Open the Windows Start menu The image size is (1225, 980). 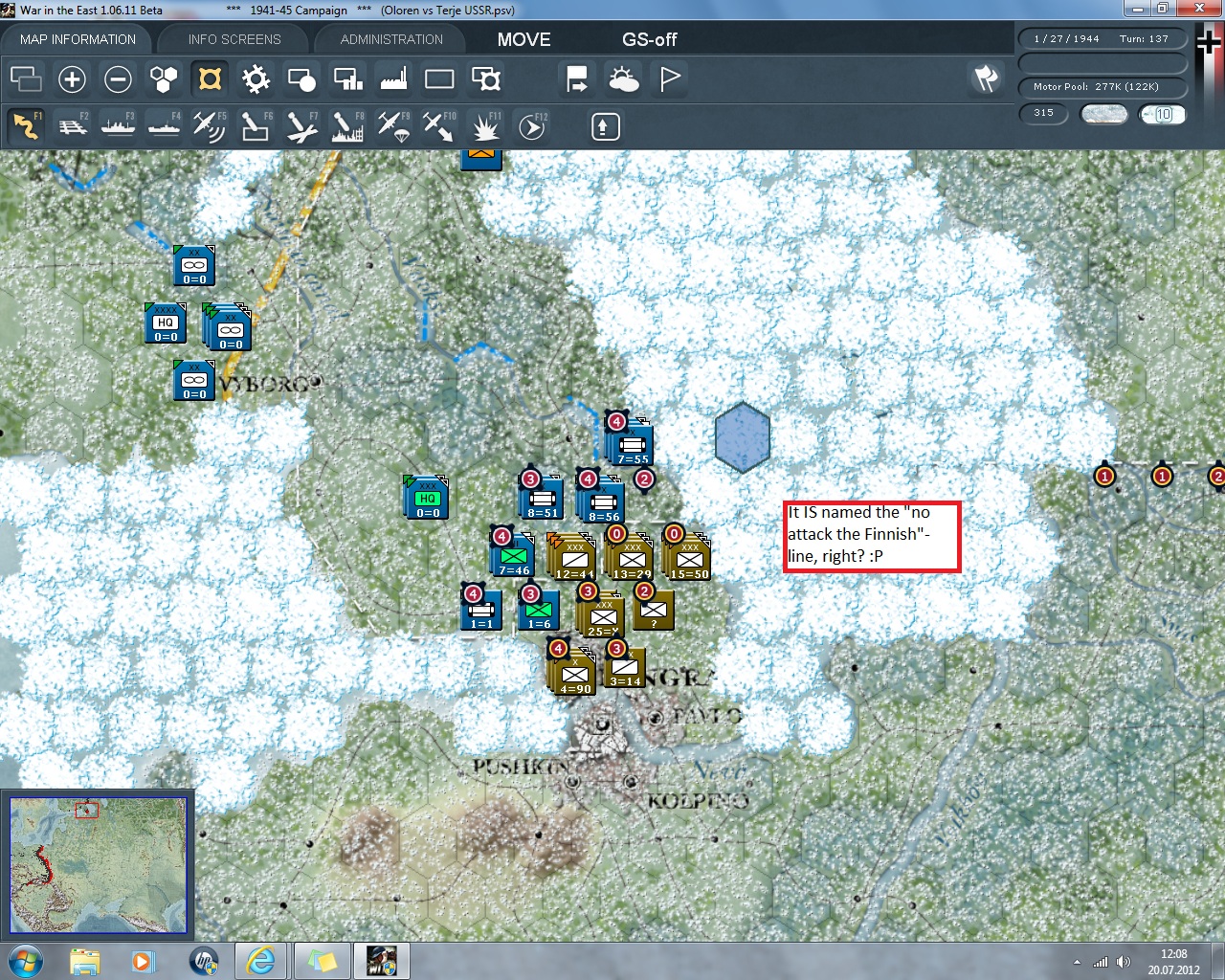24,960
